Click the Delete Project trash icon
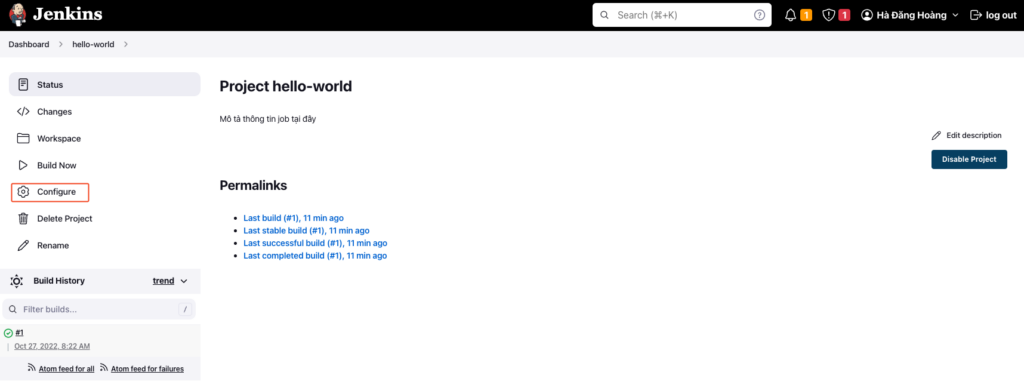 tap(24, 218)
